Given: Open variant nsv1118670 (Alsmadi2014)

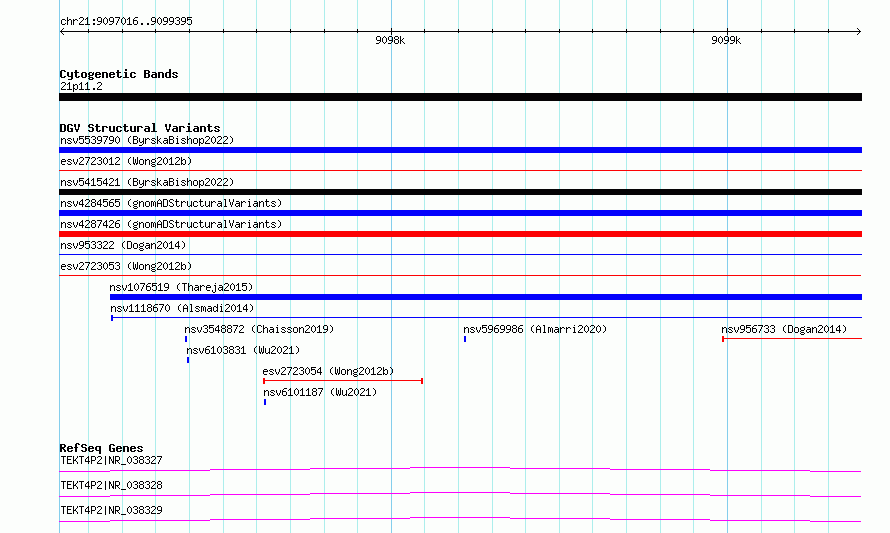Looking at the screenshot, I should click(x=182, y=308).
